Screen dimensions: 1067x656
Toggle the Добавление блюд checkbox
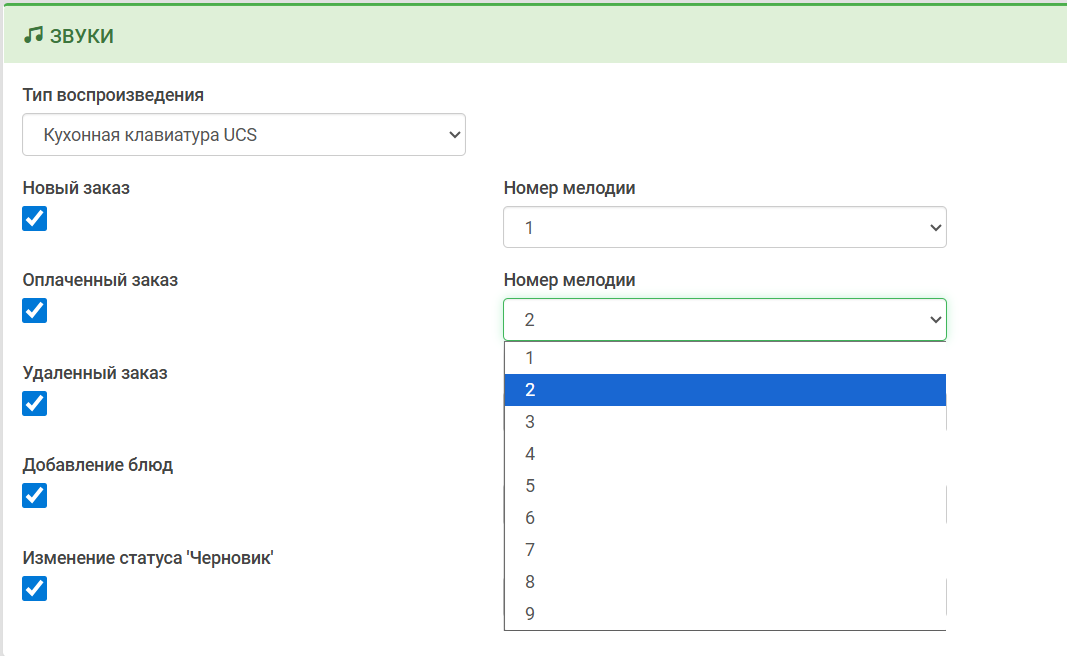click(35, 495)
